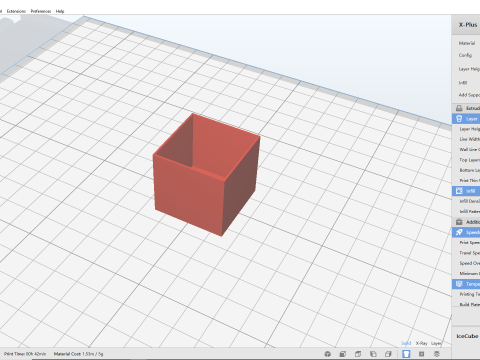
Task: Click the Print Time status text
Action: (x=25, y=354)
